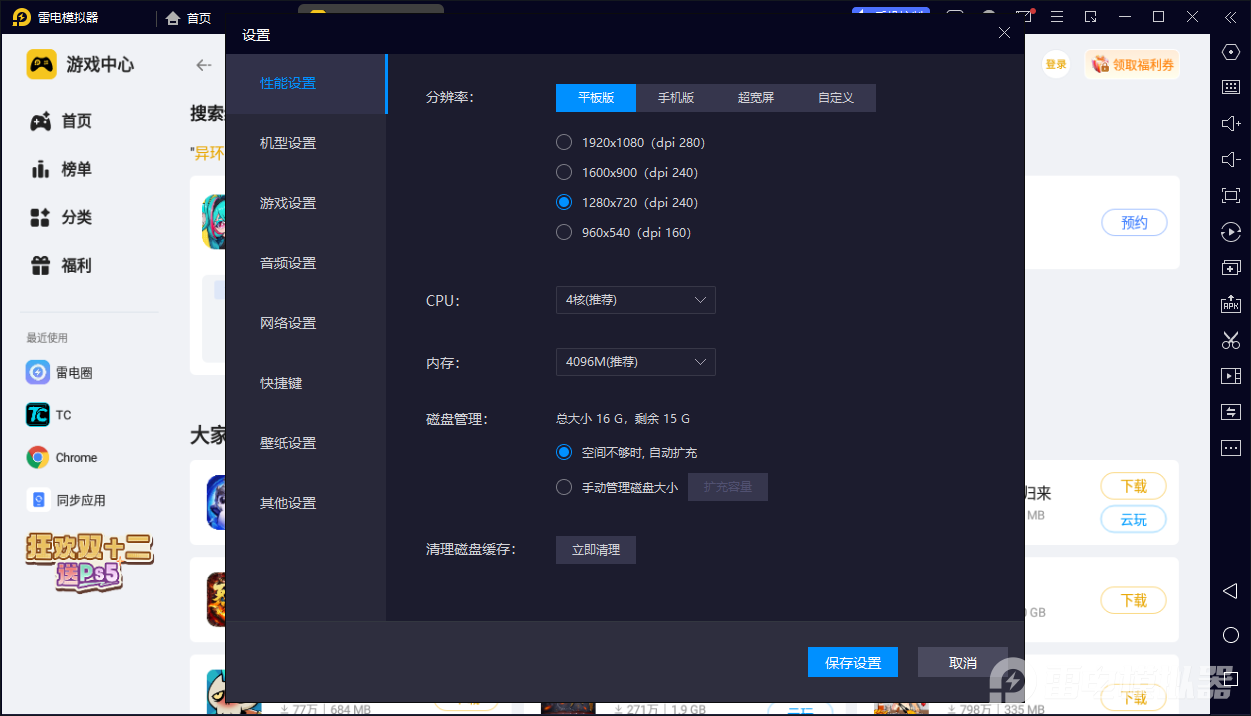
Task: Open 雷电圈 app in recently used
Action: [x=60, y=373]
